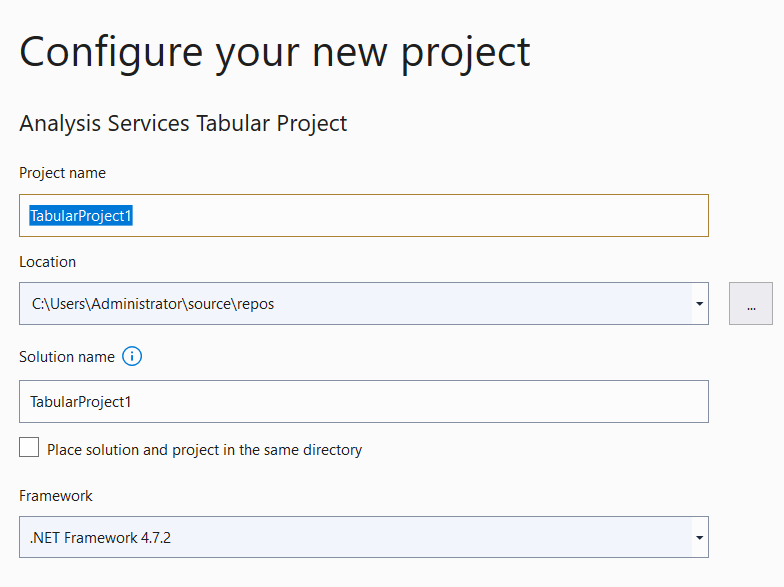784x587 pixels.
Task: Click the "Project name" label
Action: pos(62,173)
